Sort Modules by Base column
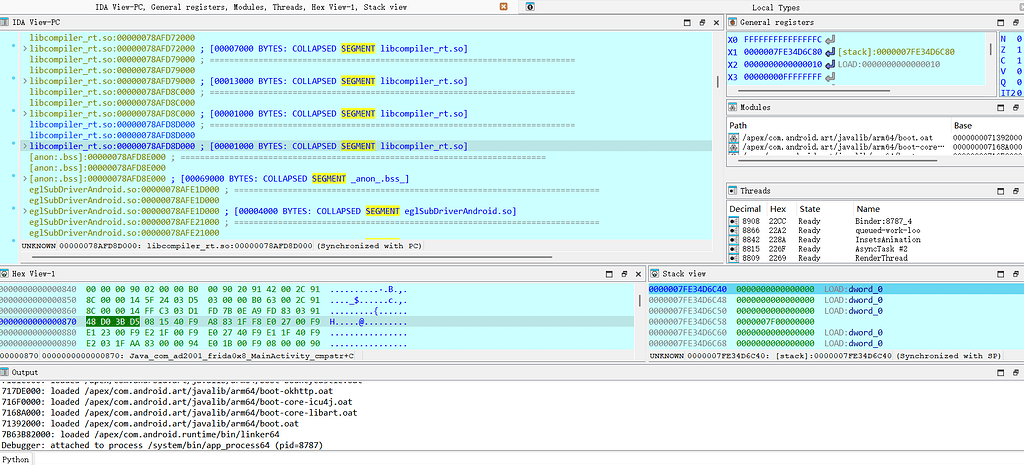The width and height of the screenshot is (1024, 465). pyautogui.click(x=988, y=125)
